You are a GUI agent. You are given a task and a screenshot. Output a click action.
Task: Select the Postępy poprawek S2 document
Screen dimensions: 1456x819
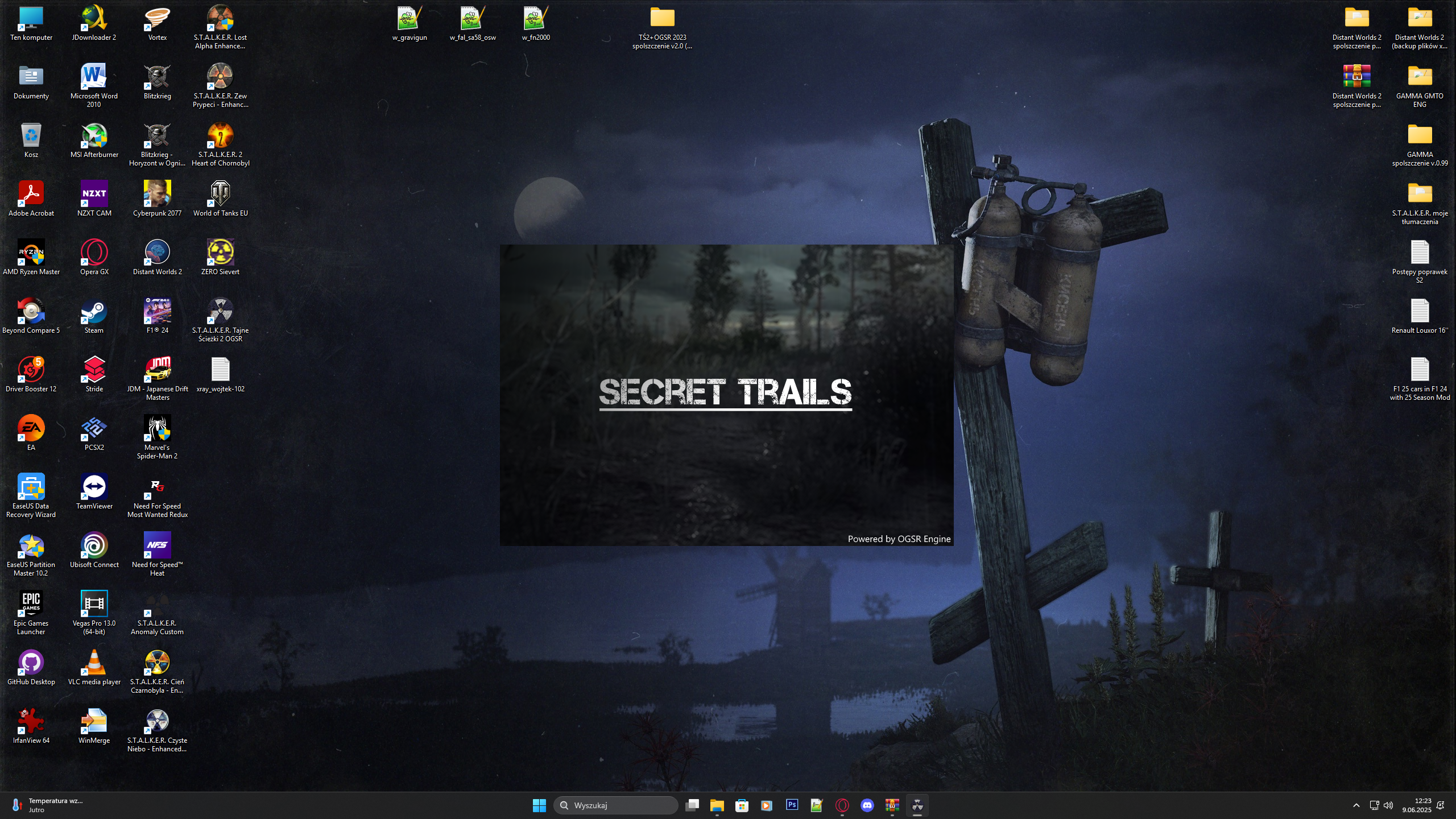[1420, 262]
